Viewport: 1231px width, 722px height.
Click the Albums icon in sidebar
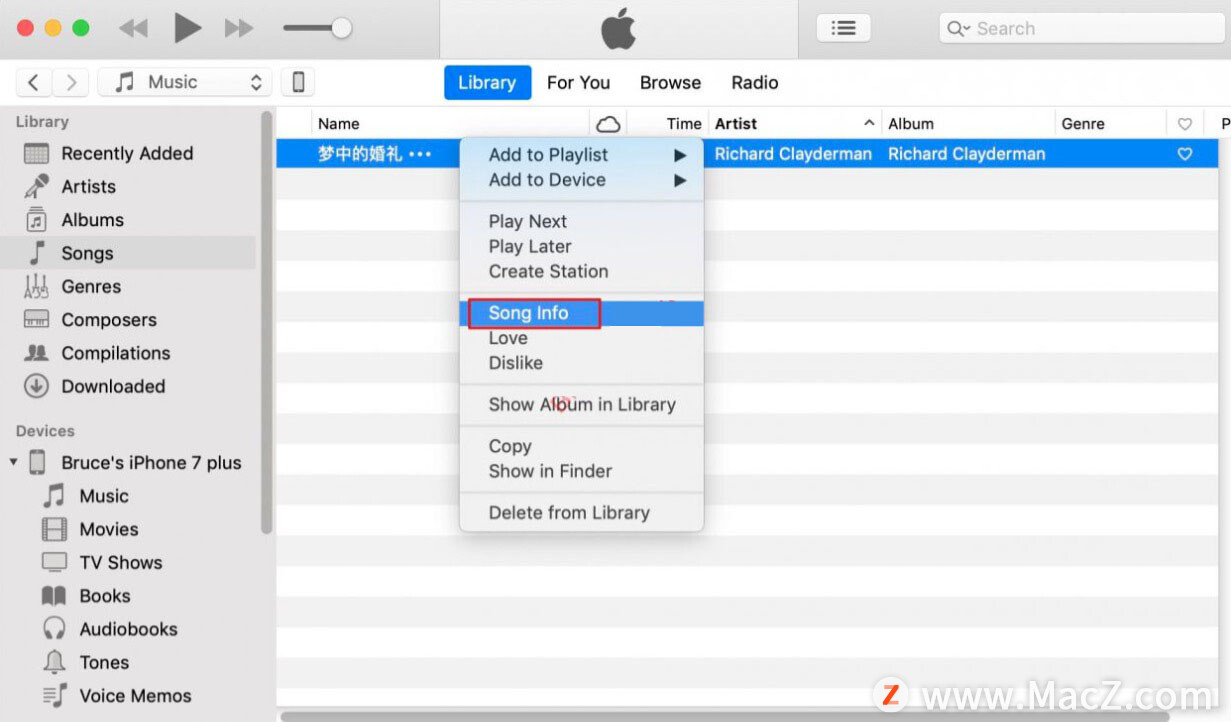click(37, 220)
